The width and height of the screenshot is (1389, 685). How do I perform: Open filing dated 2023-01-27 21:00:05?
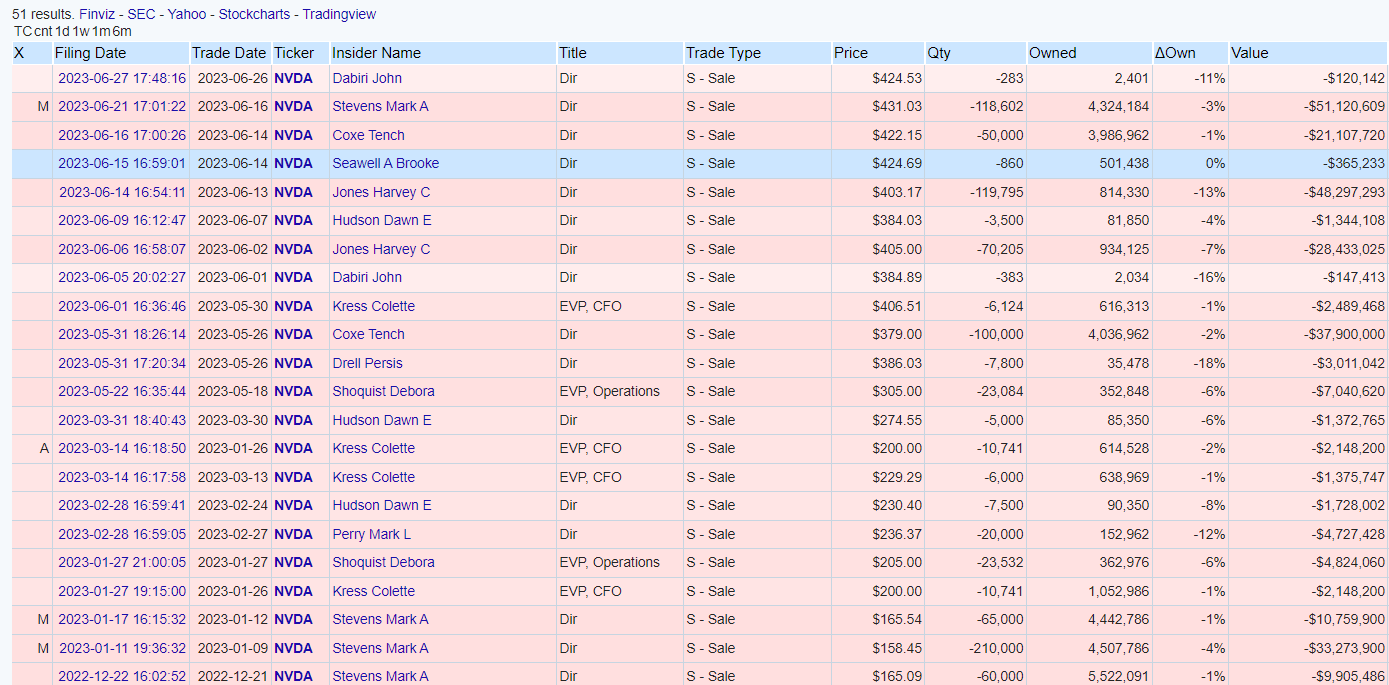(x=122, y=562)
